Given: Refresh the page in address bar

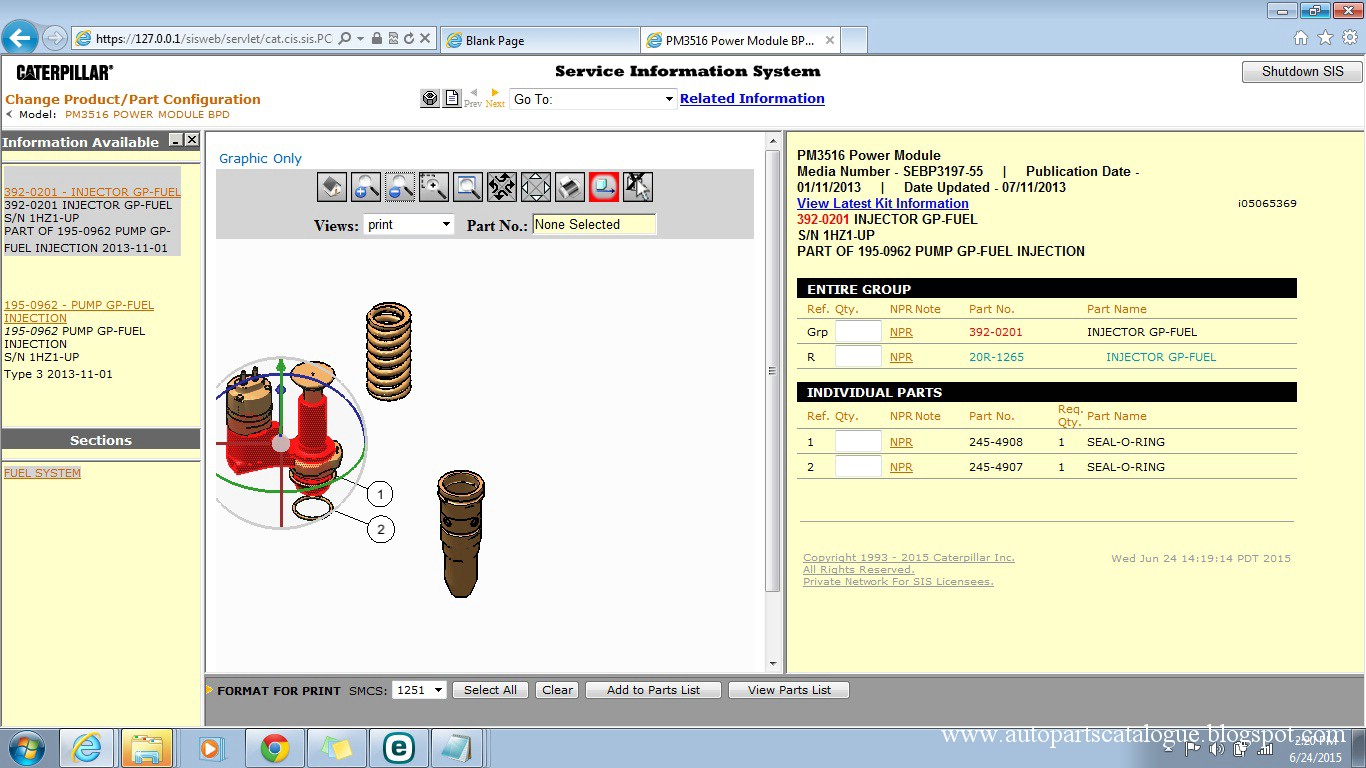Looking at the screenshot, I should click(409, 39).
